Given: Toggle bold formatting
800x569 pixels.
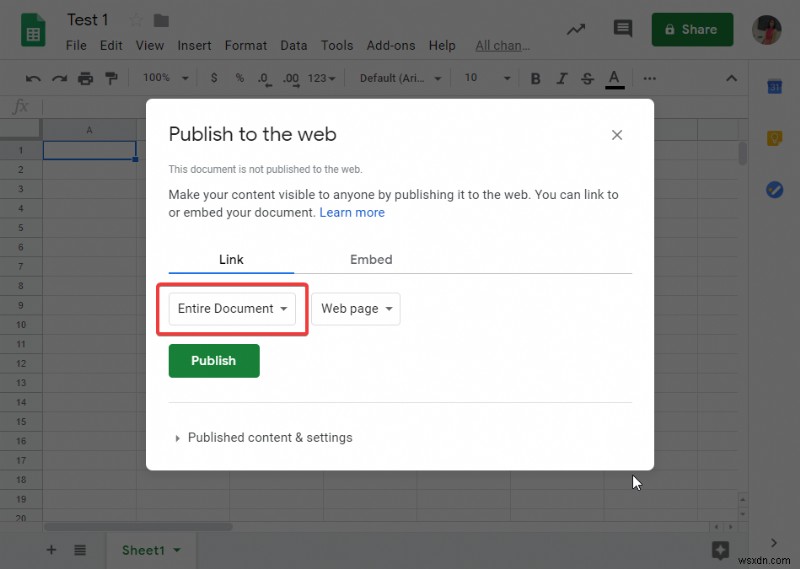Looking at the screenshot, I should 536,78.
